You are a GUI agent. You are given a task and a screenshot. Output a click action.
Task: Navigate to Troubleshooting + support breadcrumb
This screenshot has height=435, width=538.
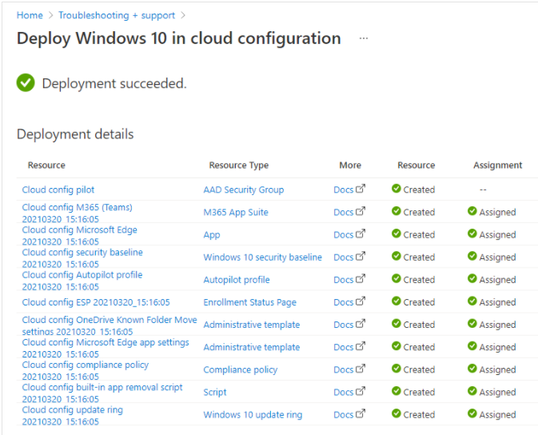coord(117,15)
